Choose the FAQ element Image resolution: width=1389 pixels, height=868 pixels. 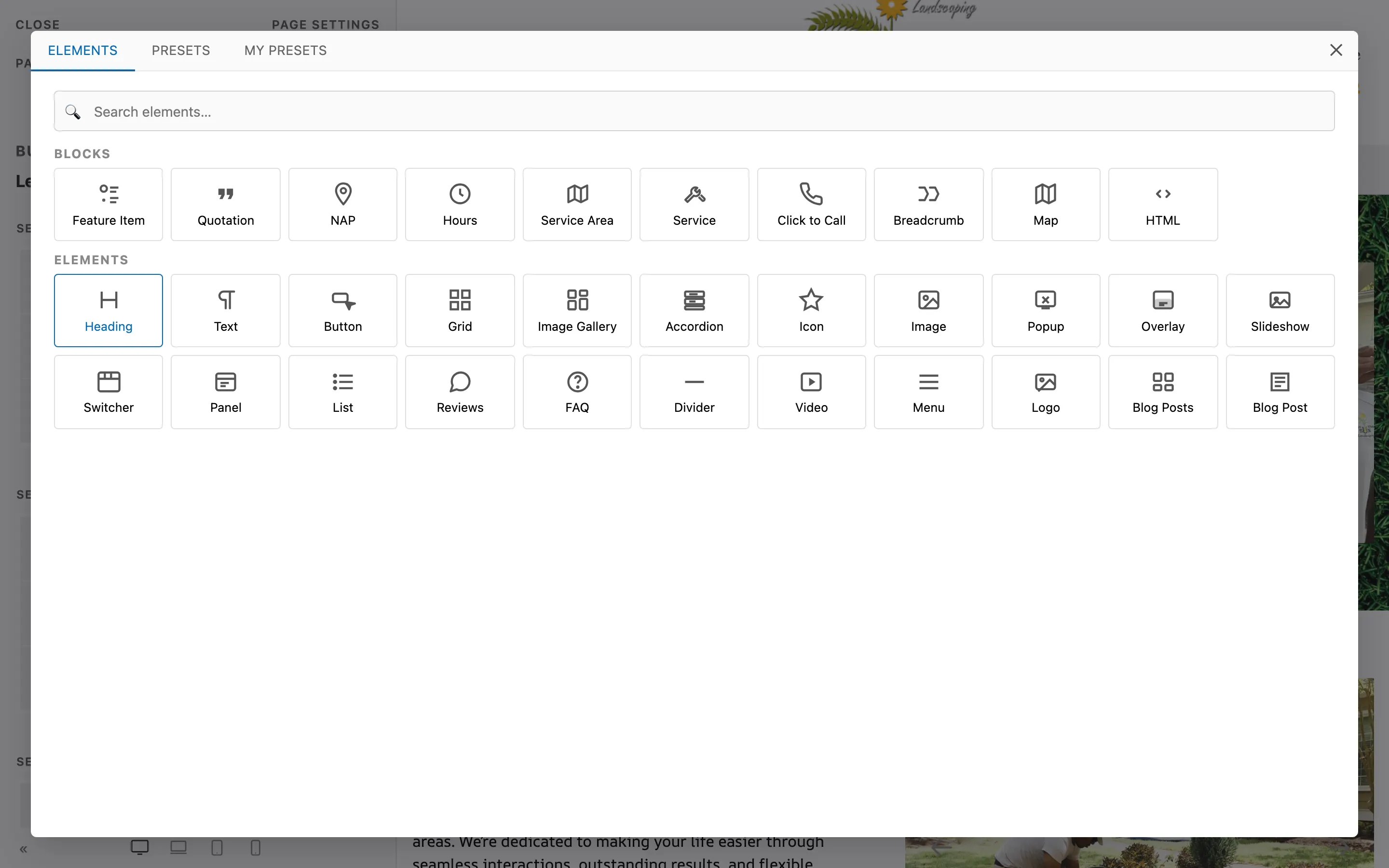(x=577, y=392)
